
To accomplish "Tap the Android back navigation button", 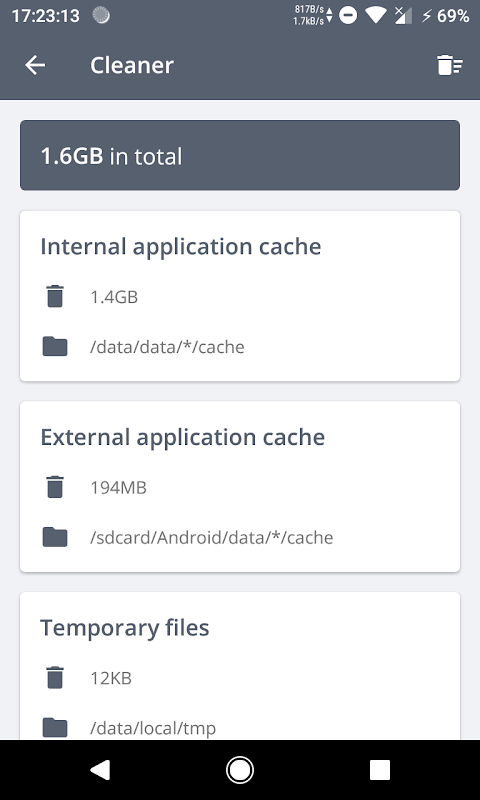I will tap(100, 769).
